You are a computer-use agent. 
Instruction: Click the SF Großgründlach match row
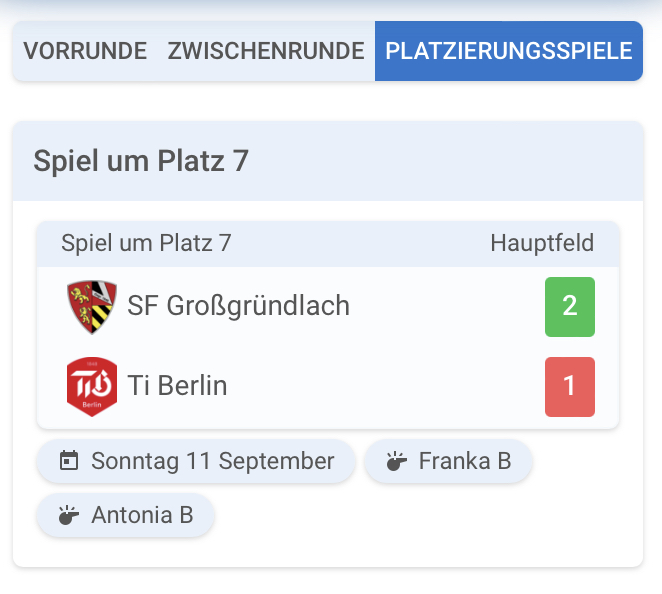[328, 307]
